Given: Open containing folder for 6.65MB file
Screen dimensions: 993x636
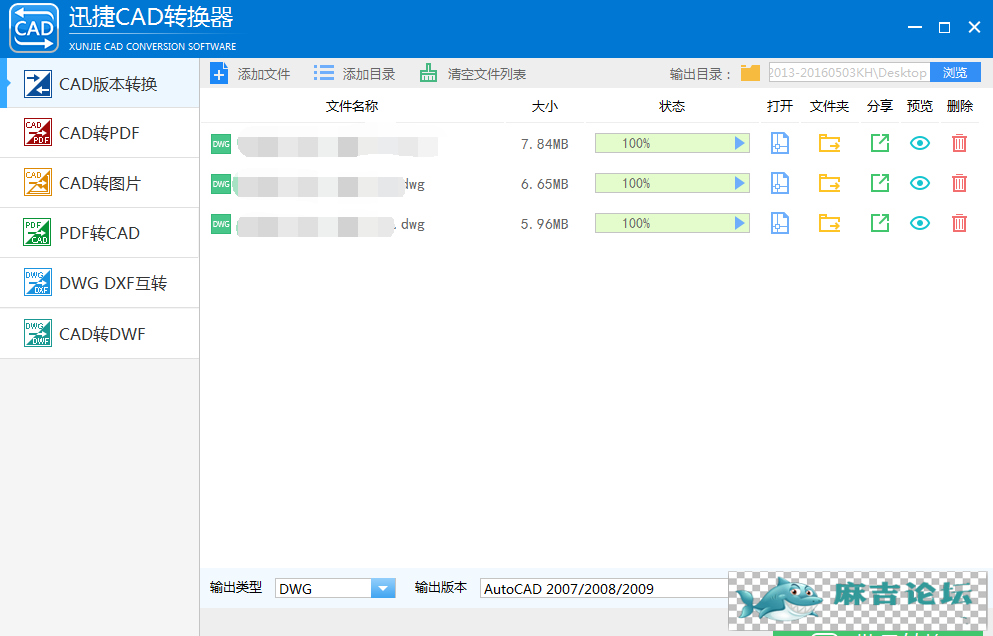Looking at the screenshot, I should click(830, 184).
